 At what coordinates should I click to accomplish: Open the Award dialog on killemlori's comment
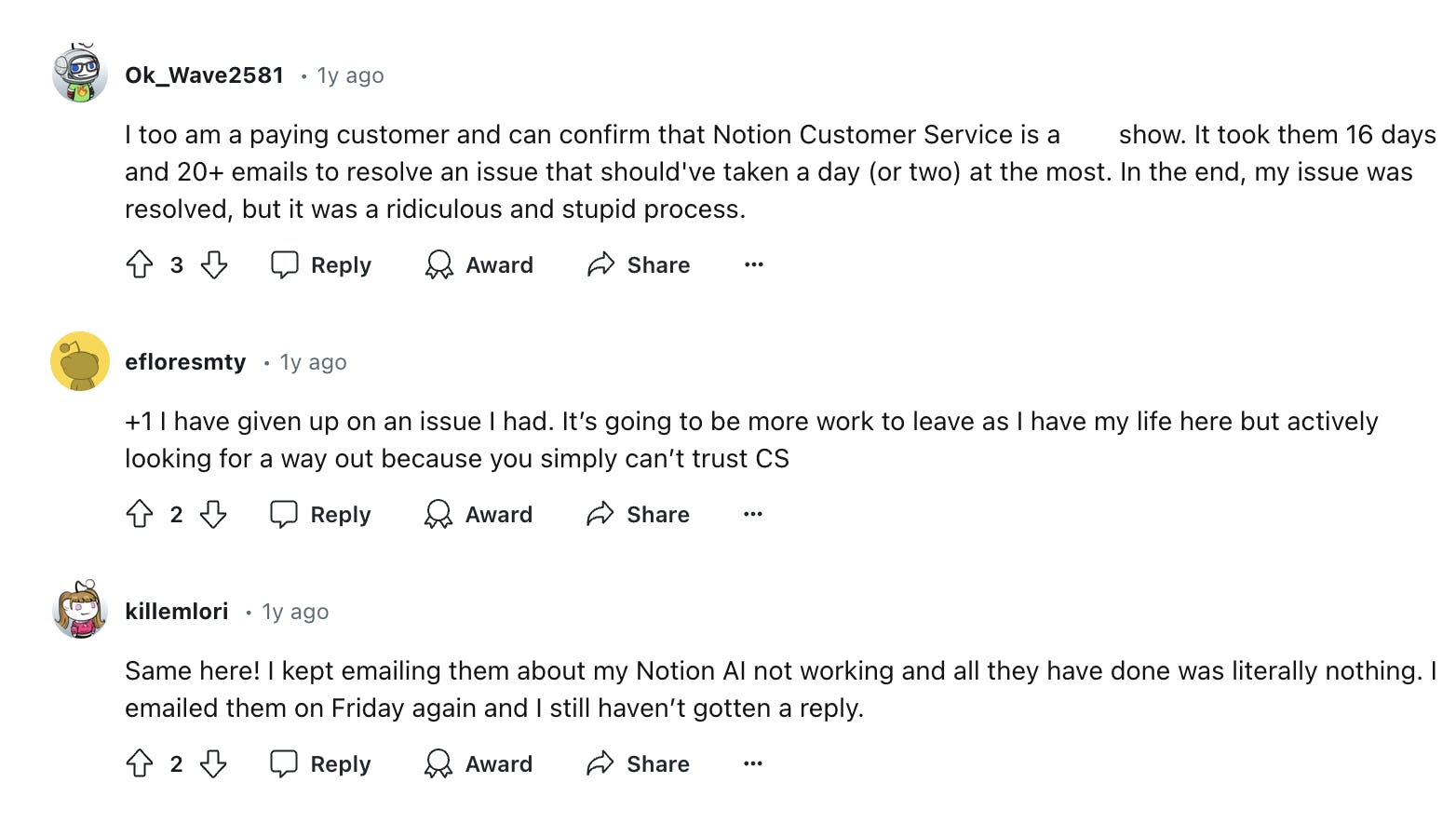[x=479, y=763]
